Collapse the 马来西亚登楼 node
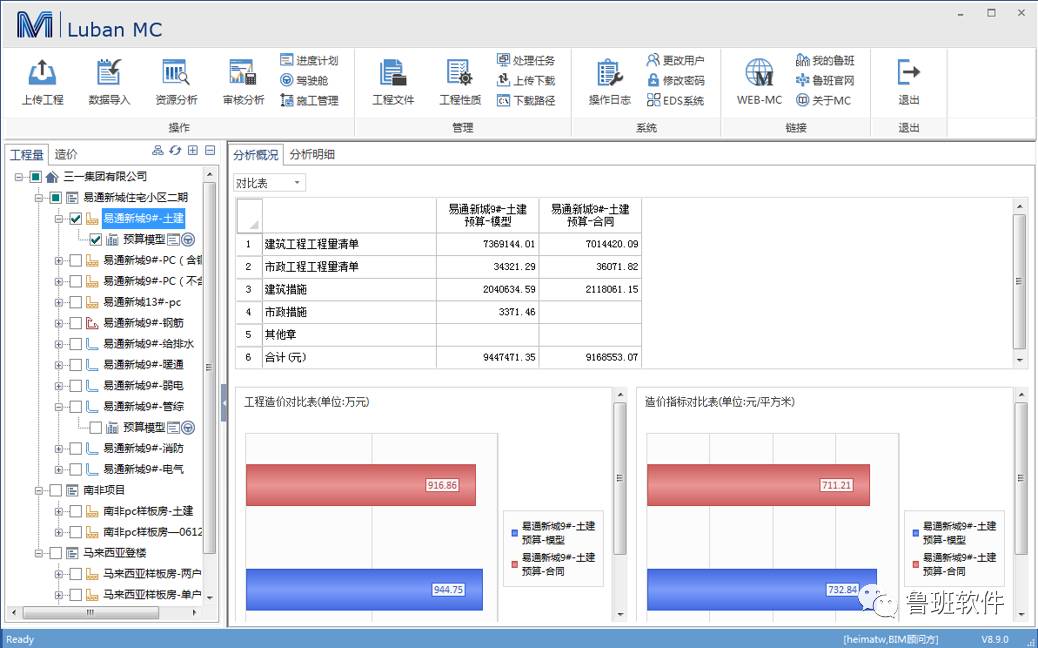1038x648 pixels. 38,553
